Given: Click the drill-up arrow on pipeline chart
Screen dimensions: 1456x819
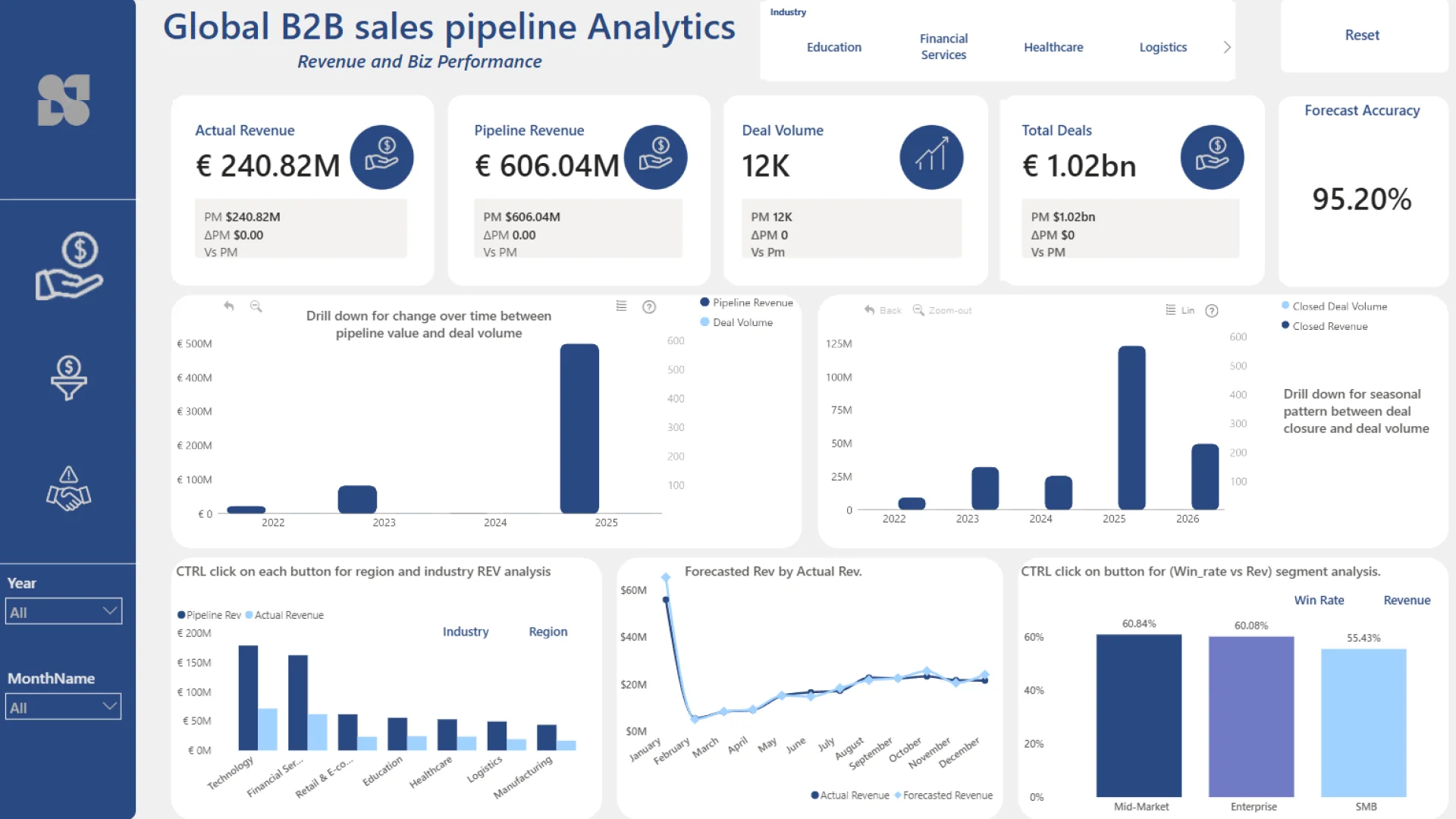Looking at the screenshot, I should [229, 306].
